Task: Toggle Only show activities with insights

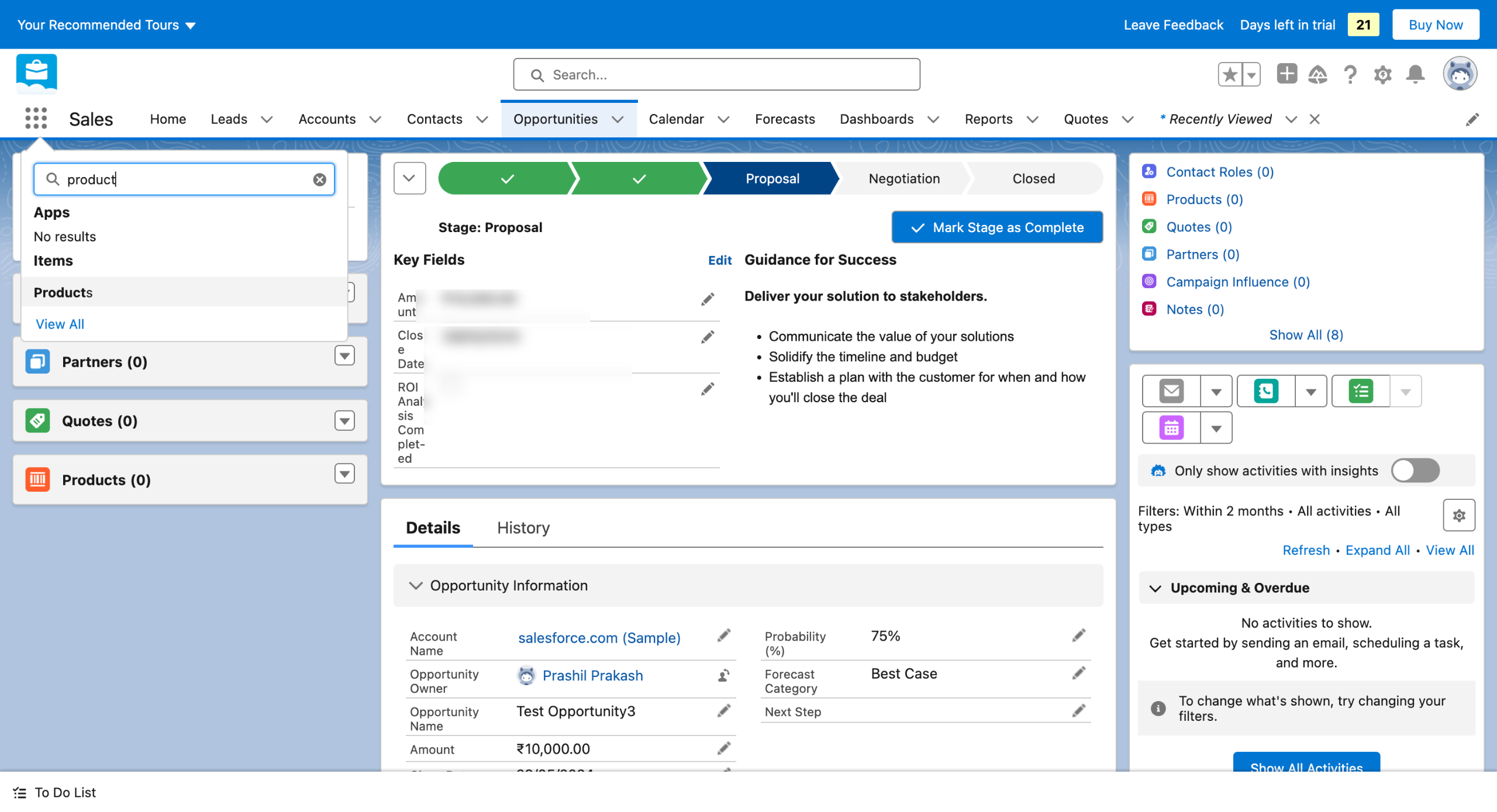Action: click(x=1415, y=471)
